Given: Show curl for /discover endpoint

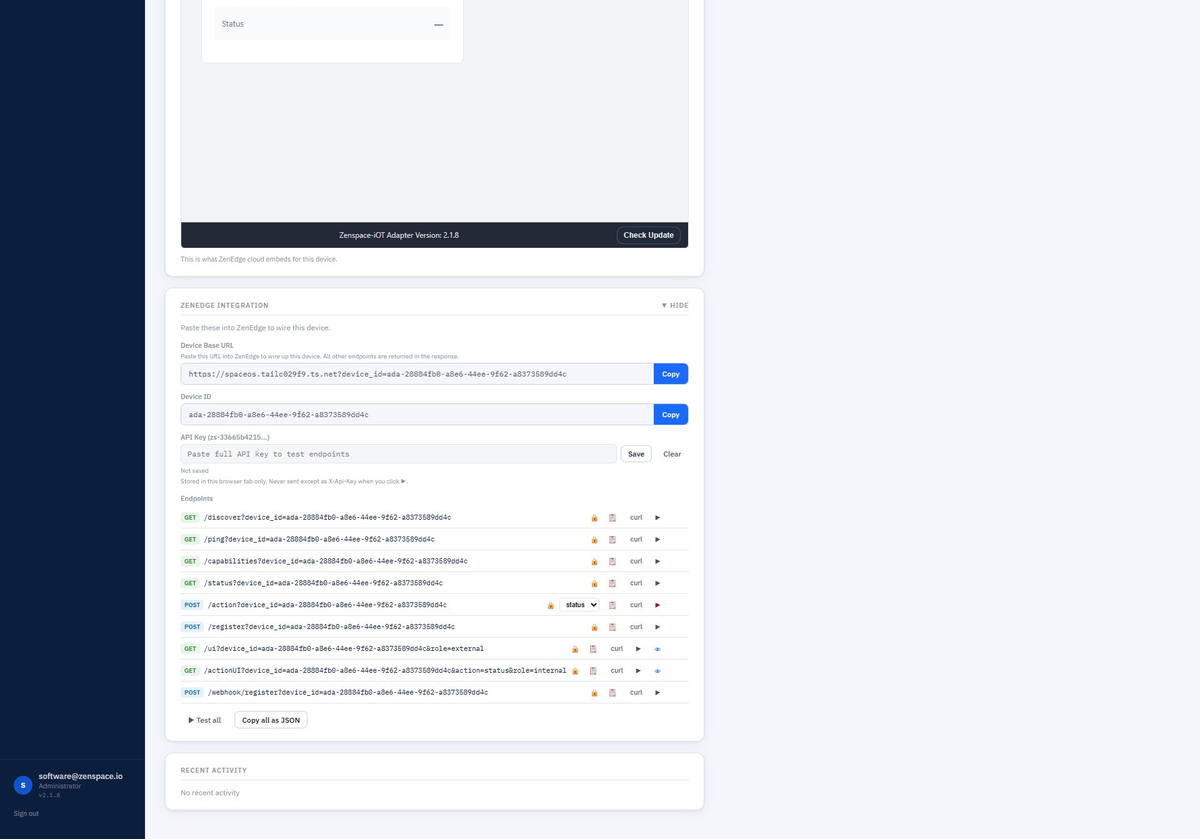Looking at the screenshot, I should click(636, 518).
